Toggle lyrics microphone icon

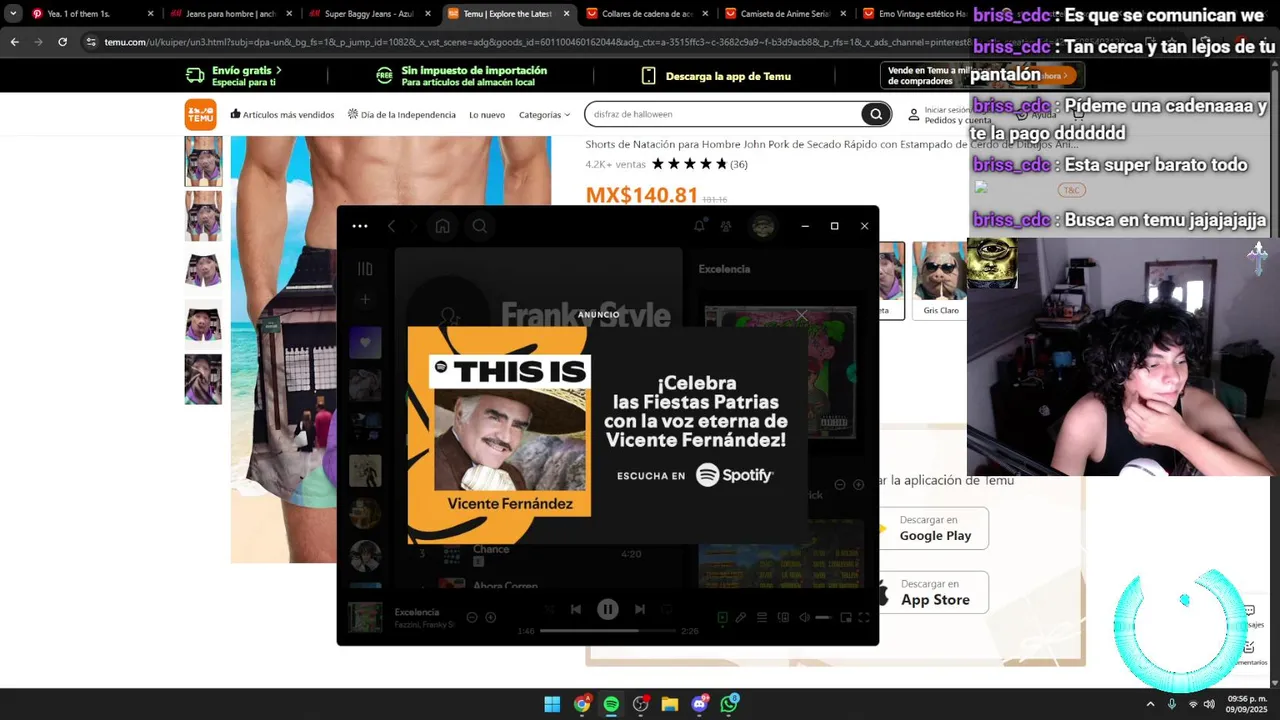[x=741, y=617]
